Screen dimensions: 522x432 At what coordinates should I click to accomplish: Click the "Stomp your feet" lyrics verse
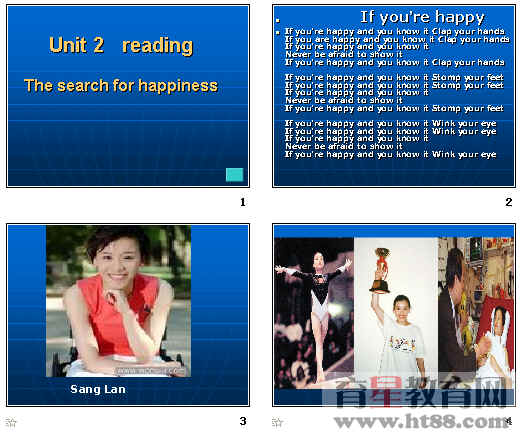coord(394,93)
